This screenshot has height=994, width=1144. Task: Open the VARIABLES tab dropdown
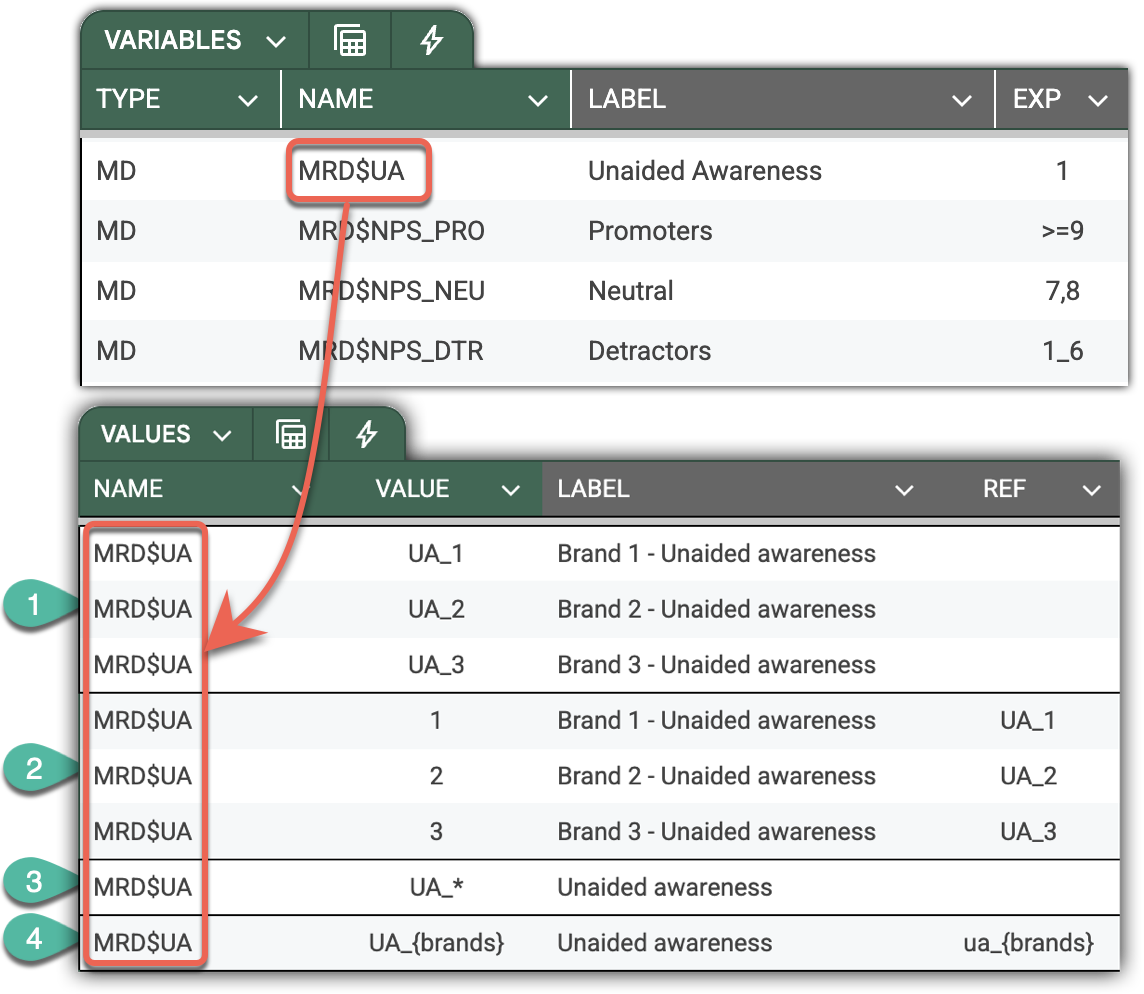(x=275, y=42)
